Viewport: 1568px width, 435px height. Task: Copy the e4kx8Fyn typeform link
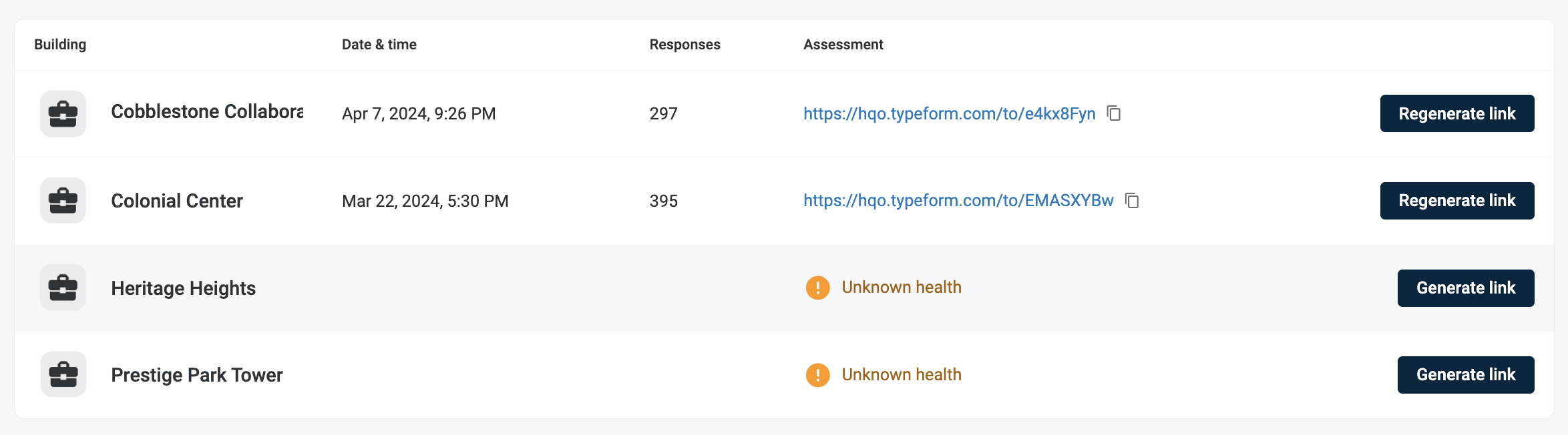pyautogui.click(x=1114, y=113)
